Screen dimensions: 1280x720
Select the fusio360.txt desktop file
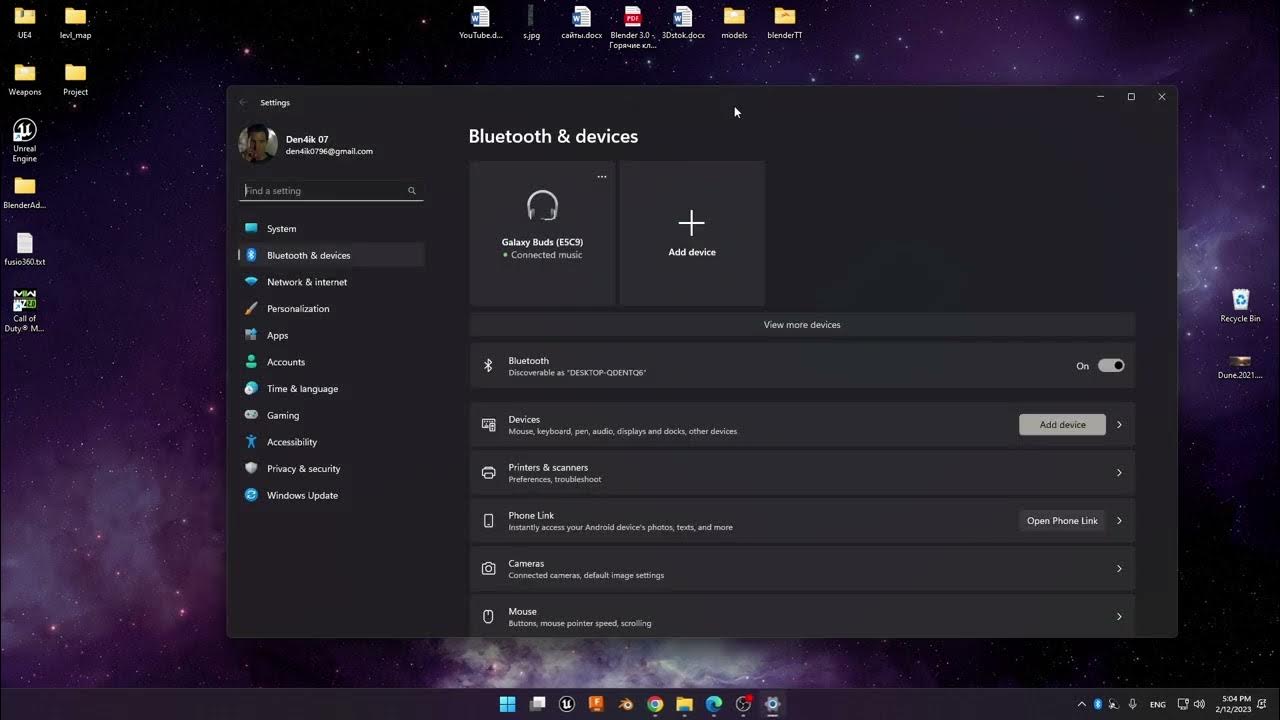pos(24,249)
